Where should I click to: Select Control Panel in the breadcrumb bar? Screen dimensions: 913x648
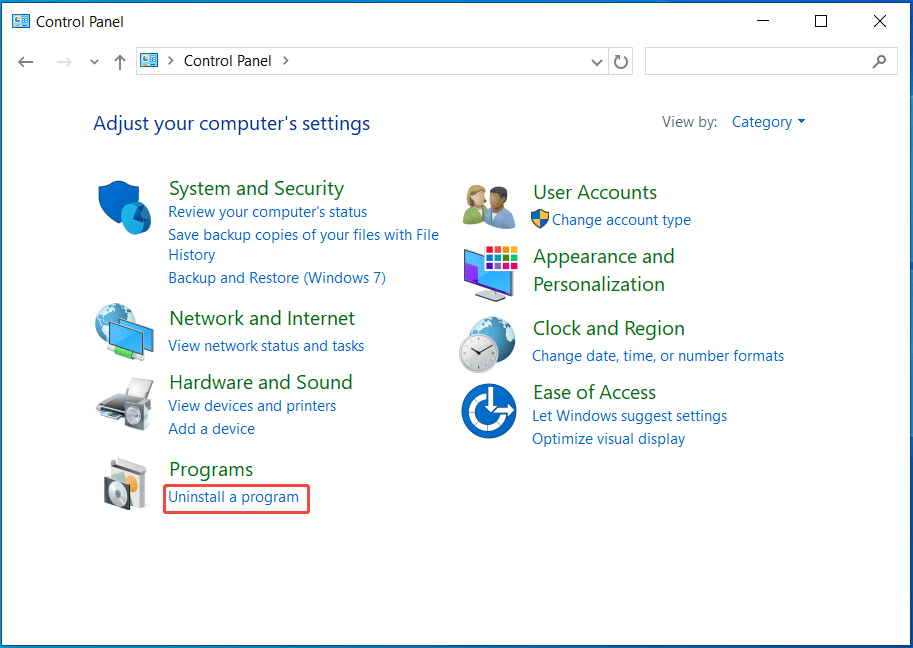tap(228, 61)
